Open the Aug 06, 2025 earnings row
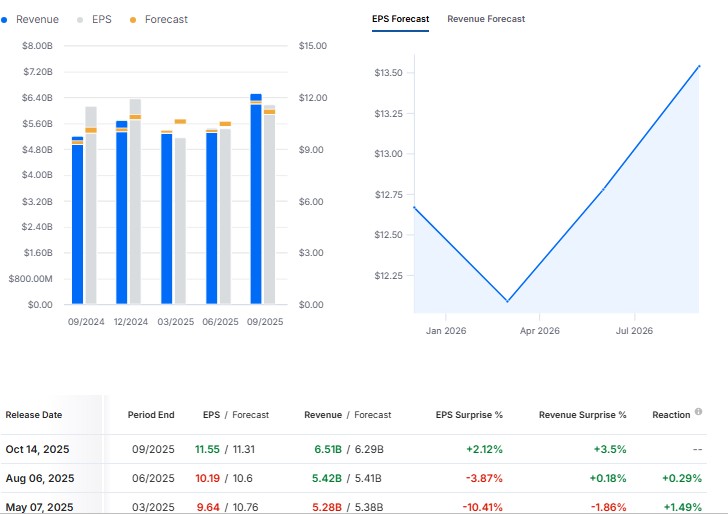728x514 pixels. click(39, 478)
